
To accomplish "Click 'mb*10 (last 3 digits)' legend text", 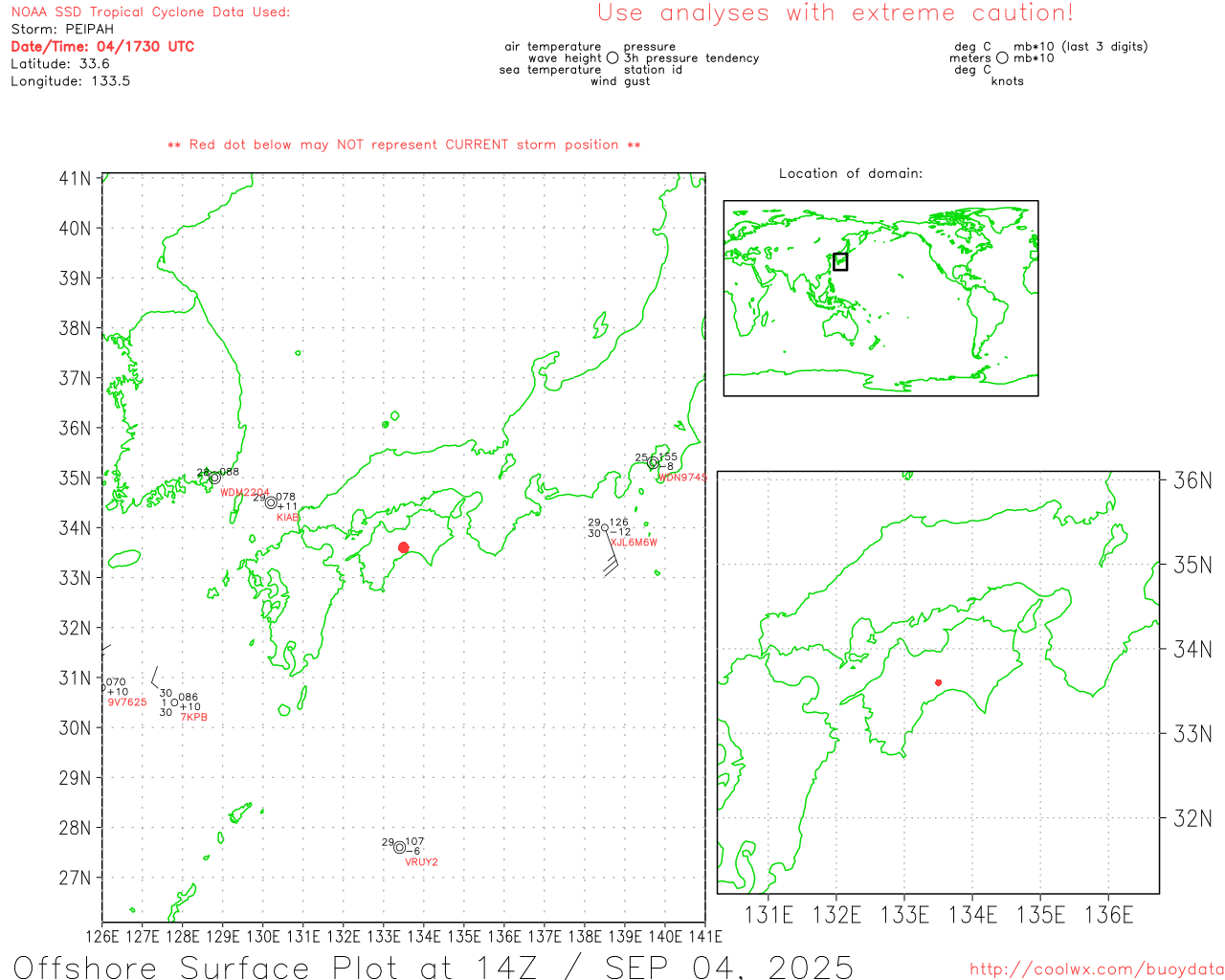I will [1080, 47].
